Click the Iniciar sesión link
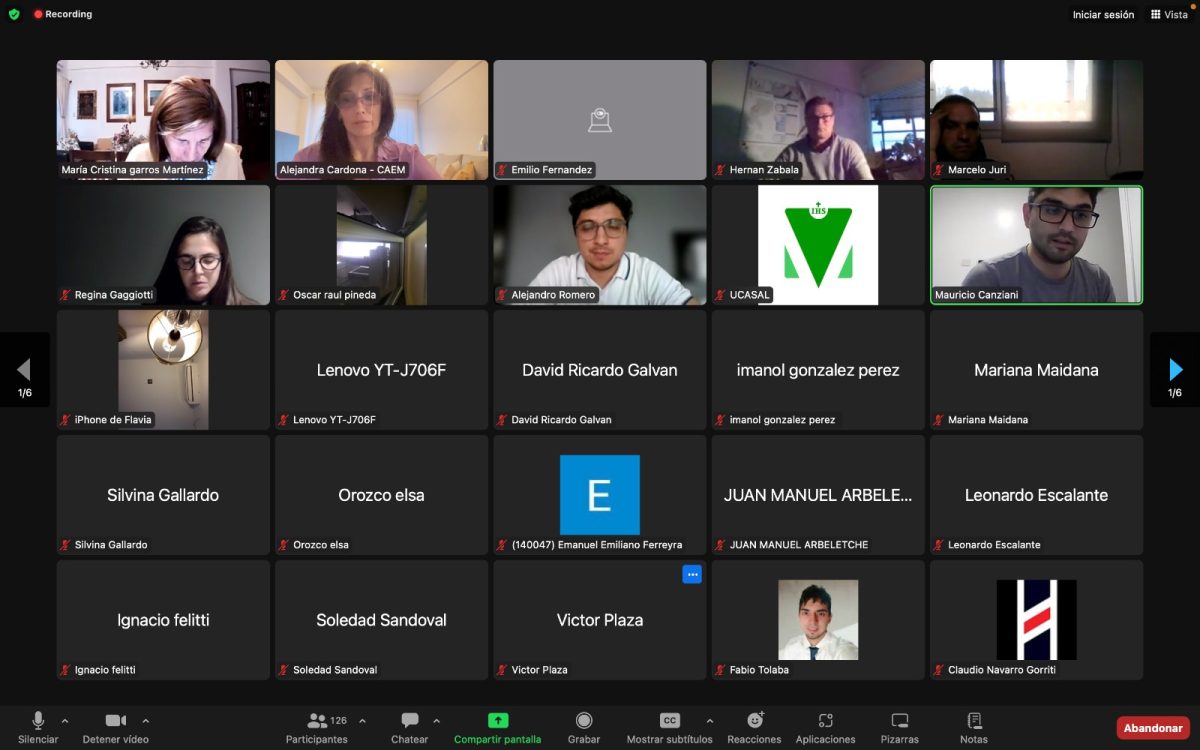The height and width of the screenshot is (750, 1200). 1103,15
